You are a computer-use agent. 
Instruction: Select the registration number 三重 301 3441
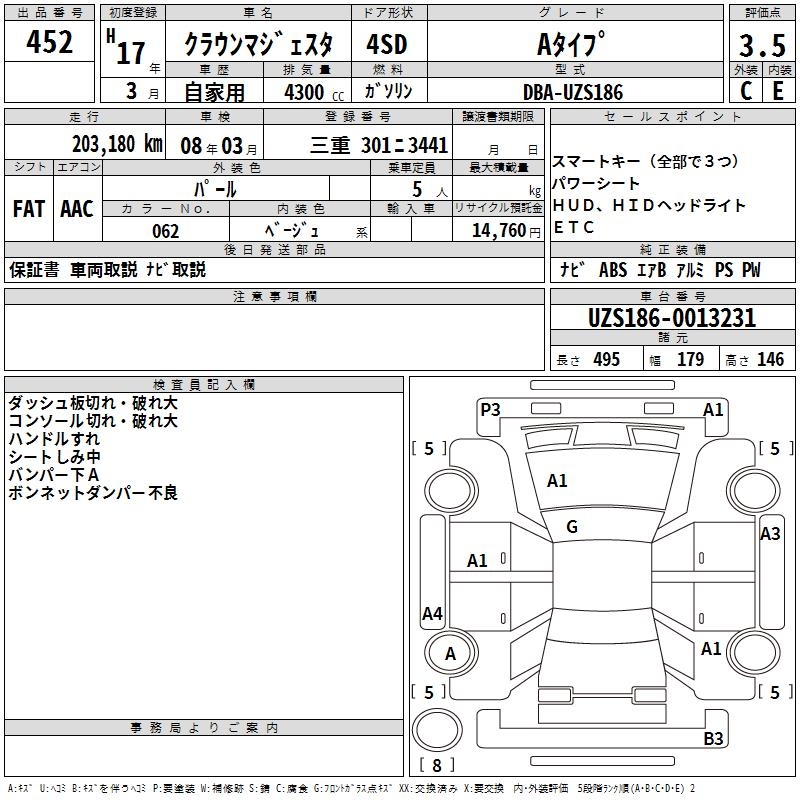(379, 145)
